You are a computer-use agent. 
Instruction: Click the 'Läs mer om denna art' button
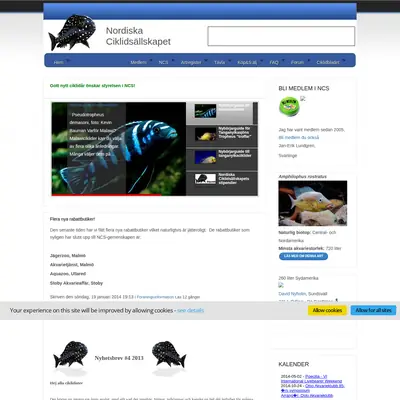(x=303, y=256)
